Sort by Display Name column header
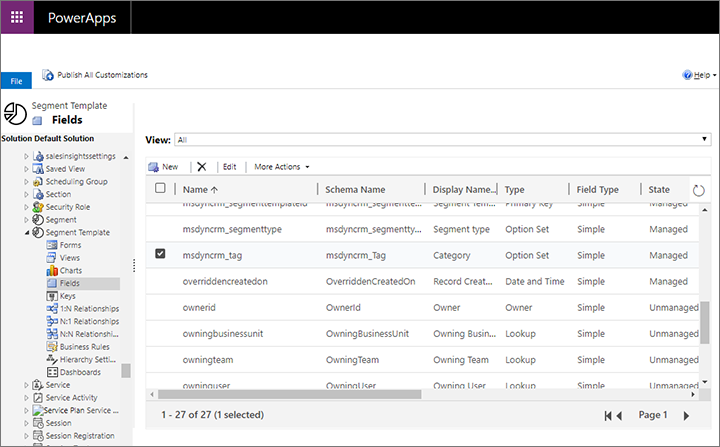 click(464, 189)
